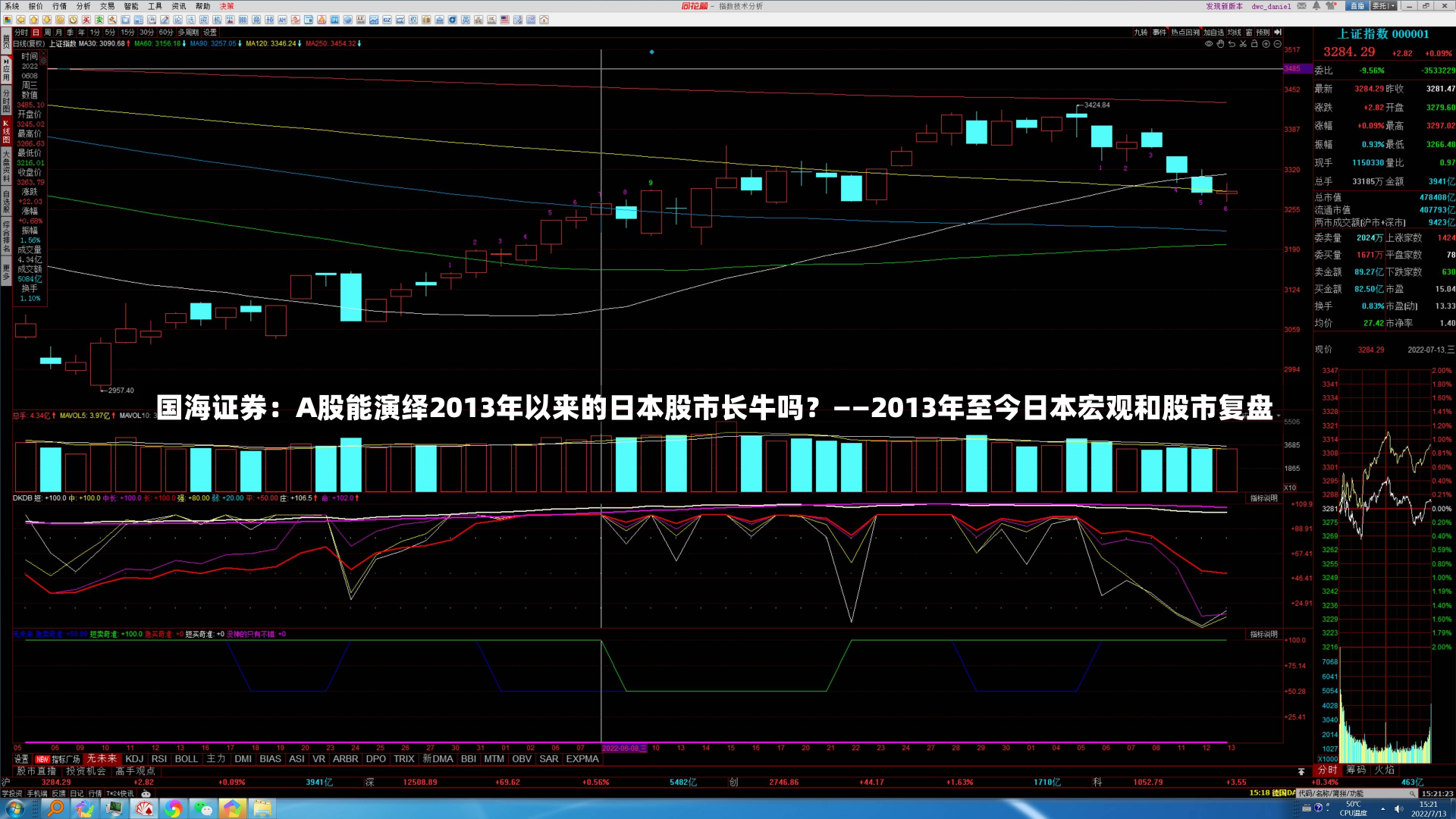Click the green 卖 (sell) toolbar icon
This screenshot has height=819, width=1456.
click(x=99, y=20)
